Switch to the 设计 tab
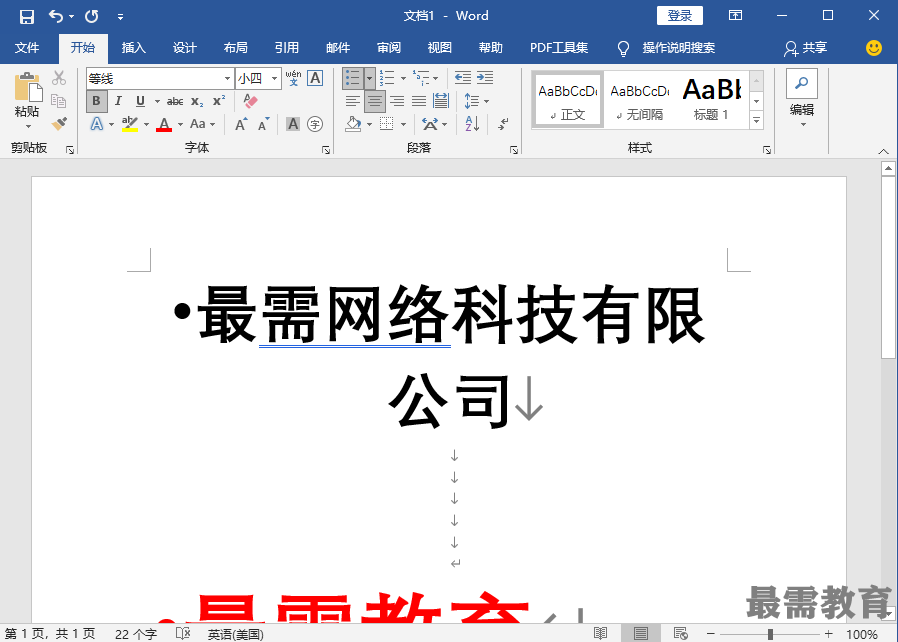The image size is (898, 642). coord(184,48)
